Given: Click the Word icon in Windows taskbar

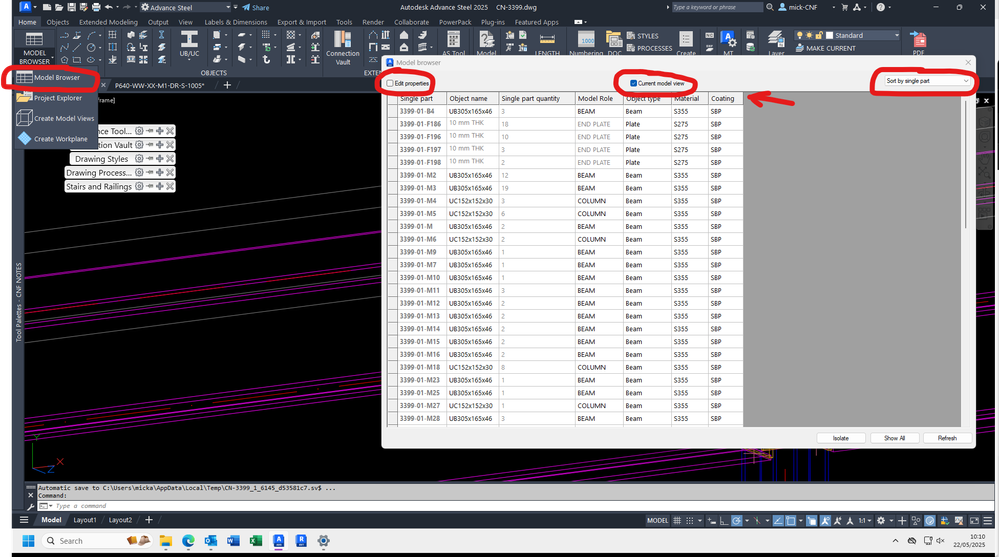Looking at the screenshot, I should pyautogui.click(x=233, y=540).
